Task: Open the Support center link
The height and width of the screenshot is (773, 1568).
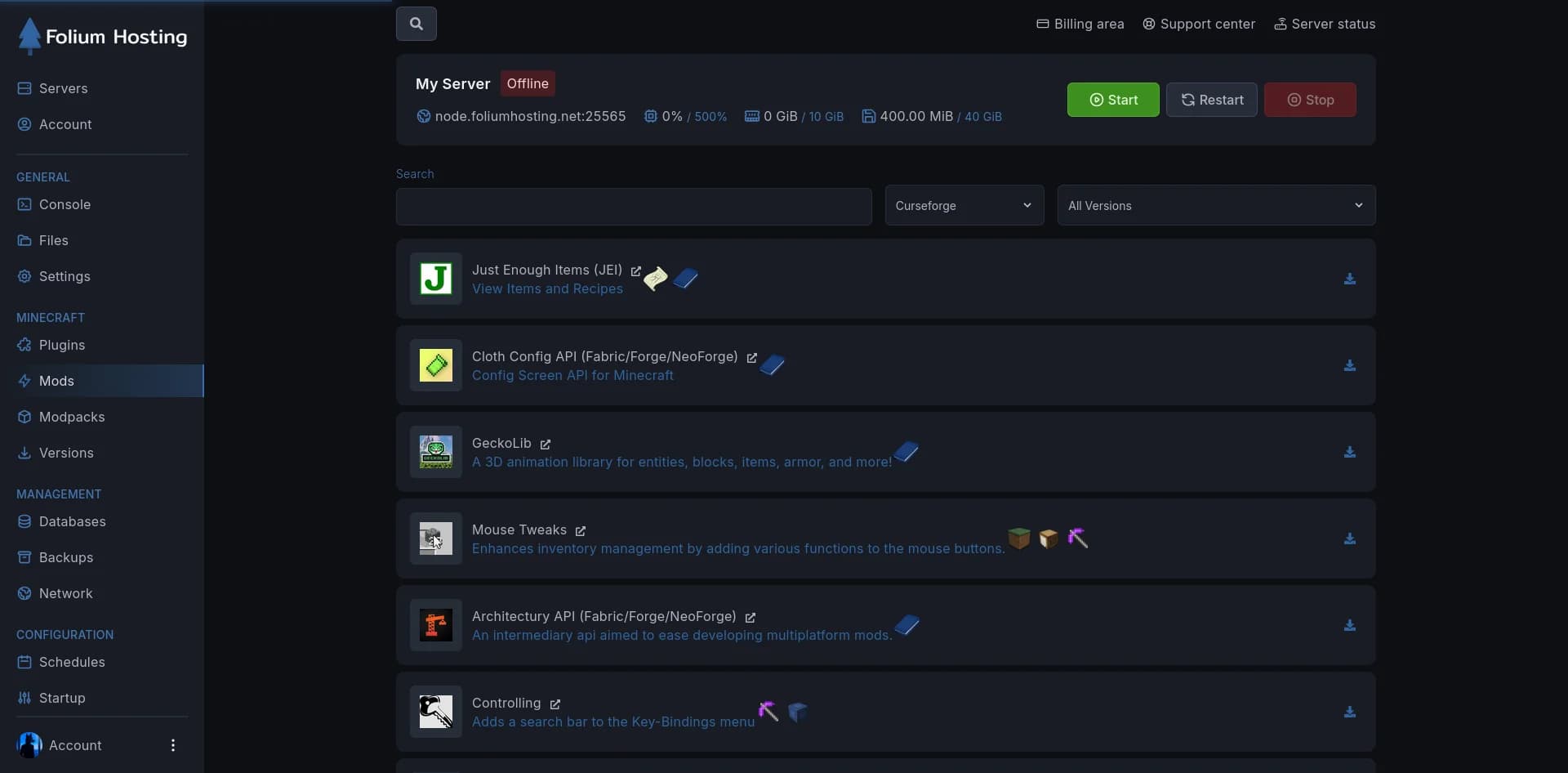Action: (1199, 24)
